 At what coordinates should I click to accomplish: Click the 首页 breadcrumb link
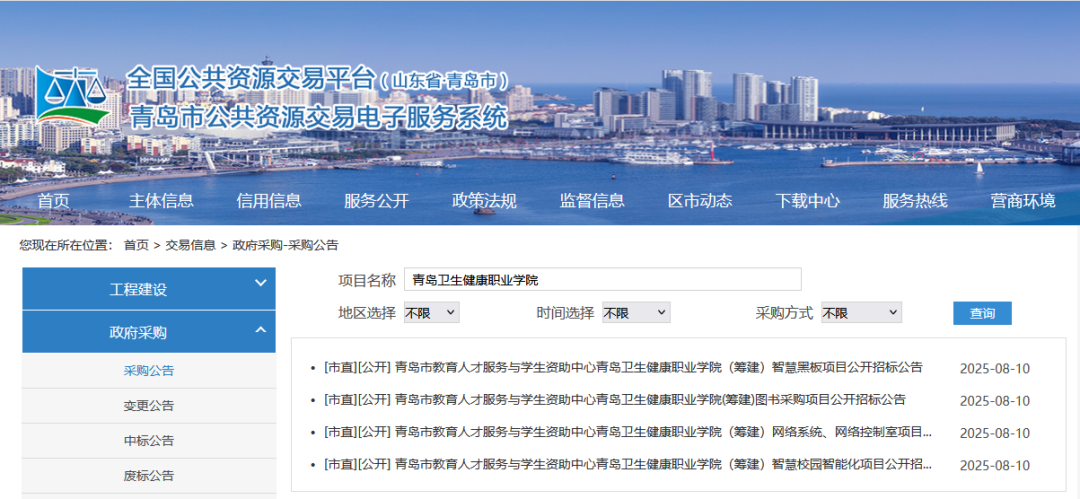tap(136, 245)
